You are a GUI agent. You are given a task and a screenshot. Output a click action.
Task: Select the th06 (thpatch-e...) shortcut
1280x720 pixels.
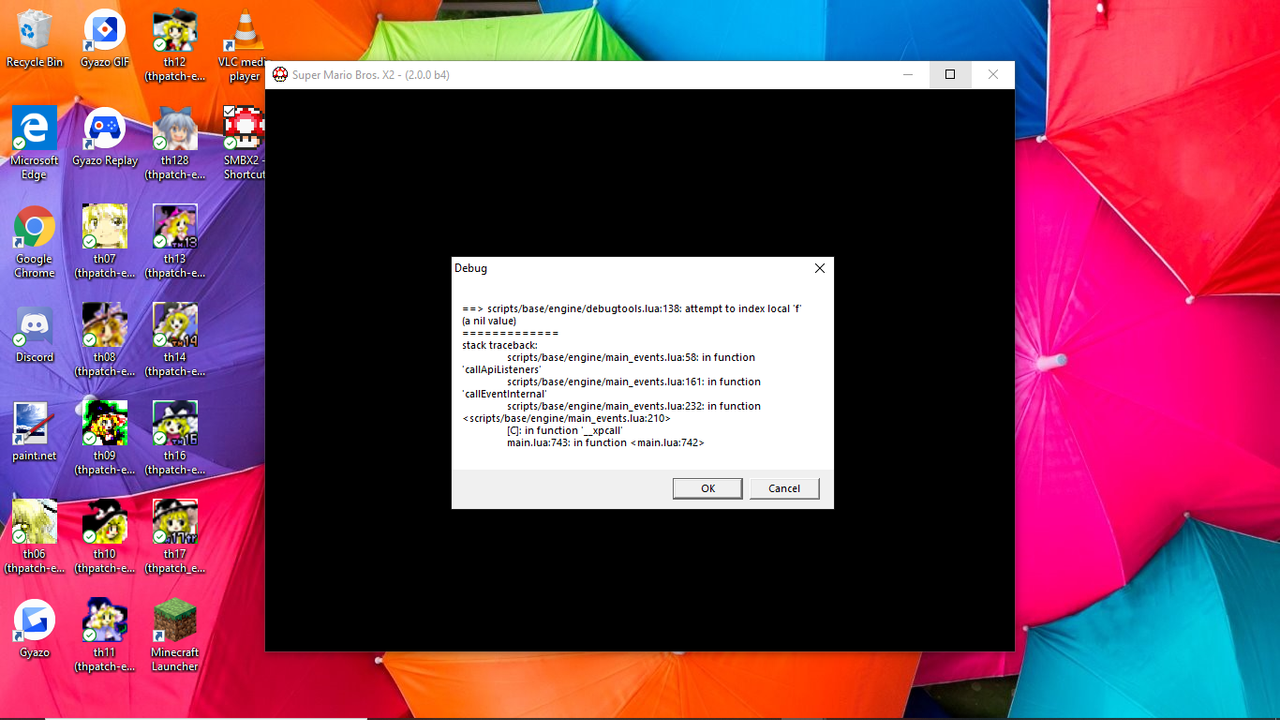click(x=34, y=537)
